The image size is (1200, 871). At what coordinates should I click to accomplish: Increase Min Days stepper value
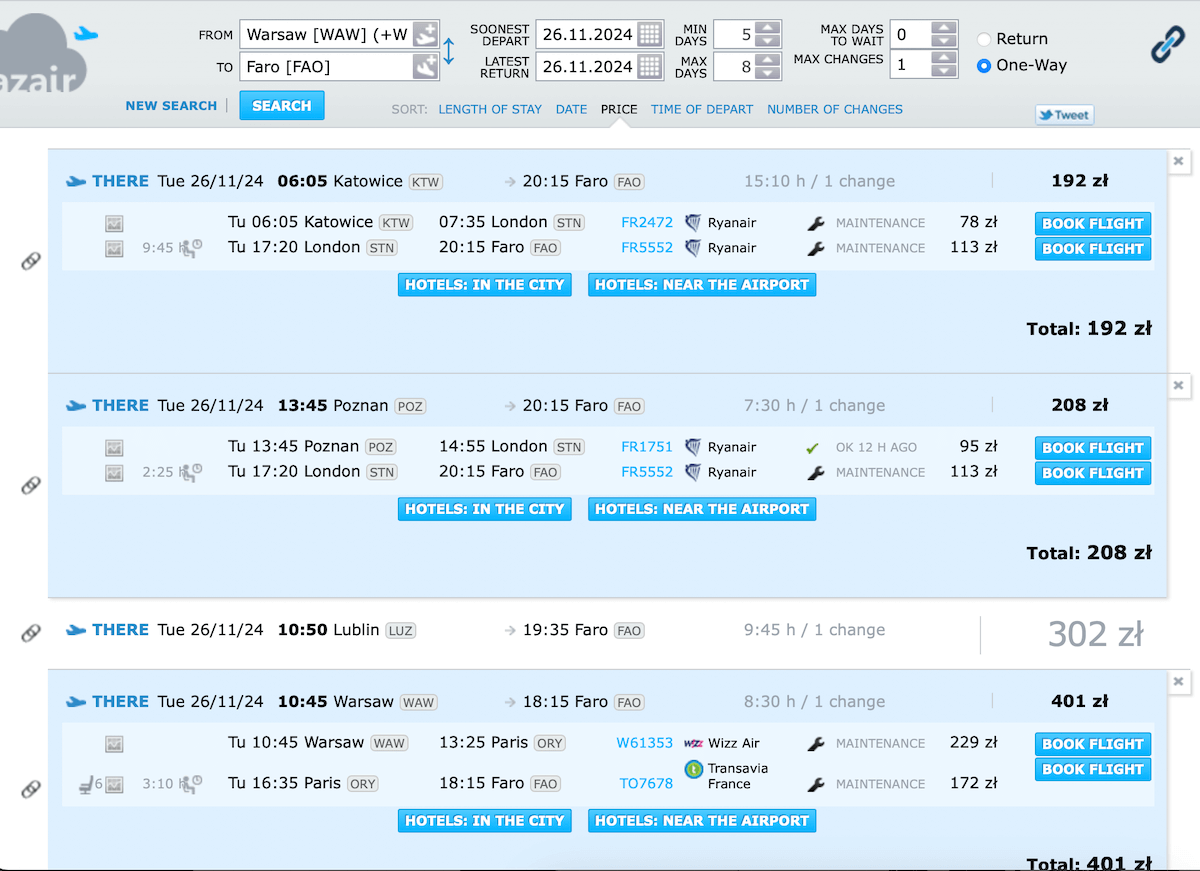click(x=766, y=28)
